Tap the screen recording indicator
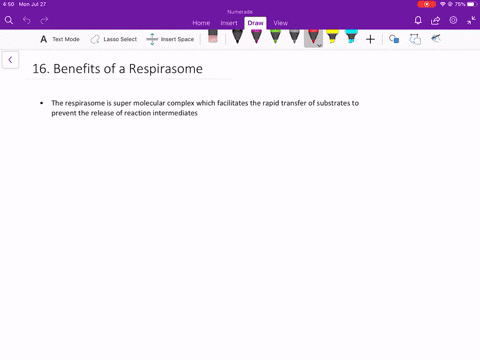The width and height of the screenshot is (480, 360). tap(426, 4)
